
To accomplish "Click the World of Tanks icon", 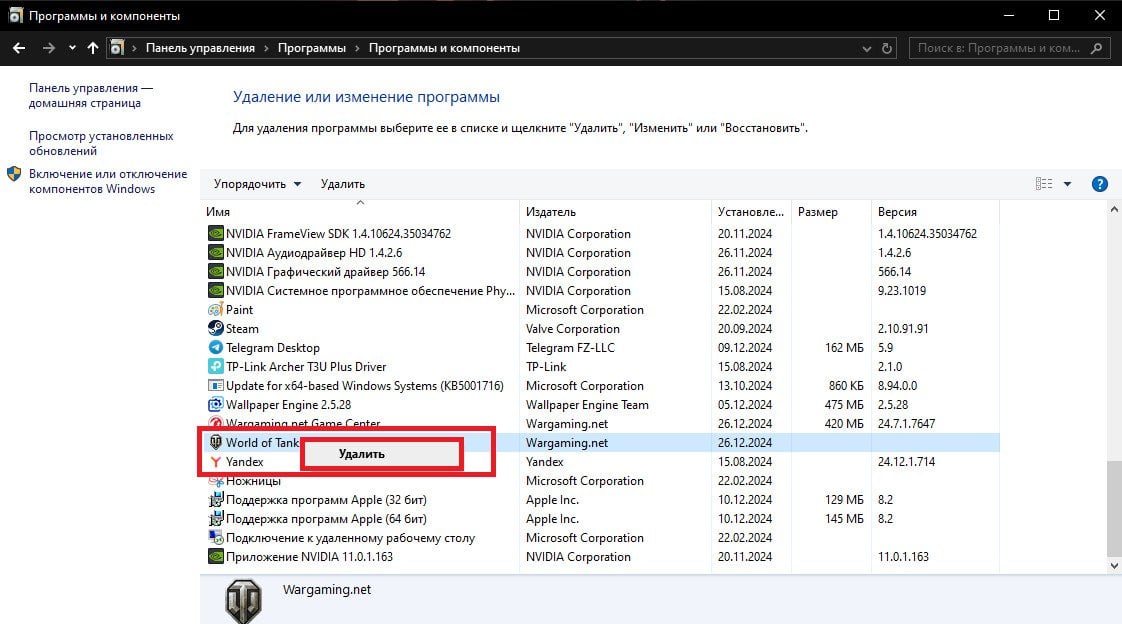I will point(215,442).
